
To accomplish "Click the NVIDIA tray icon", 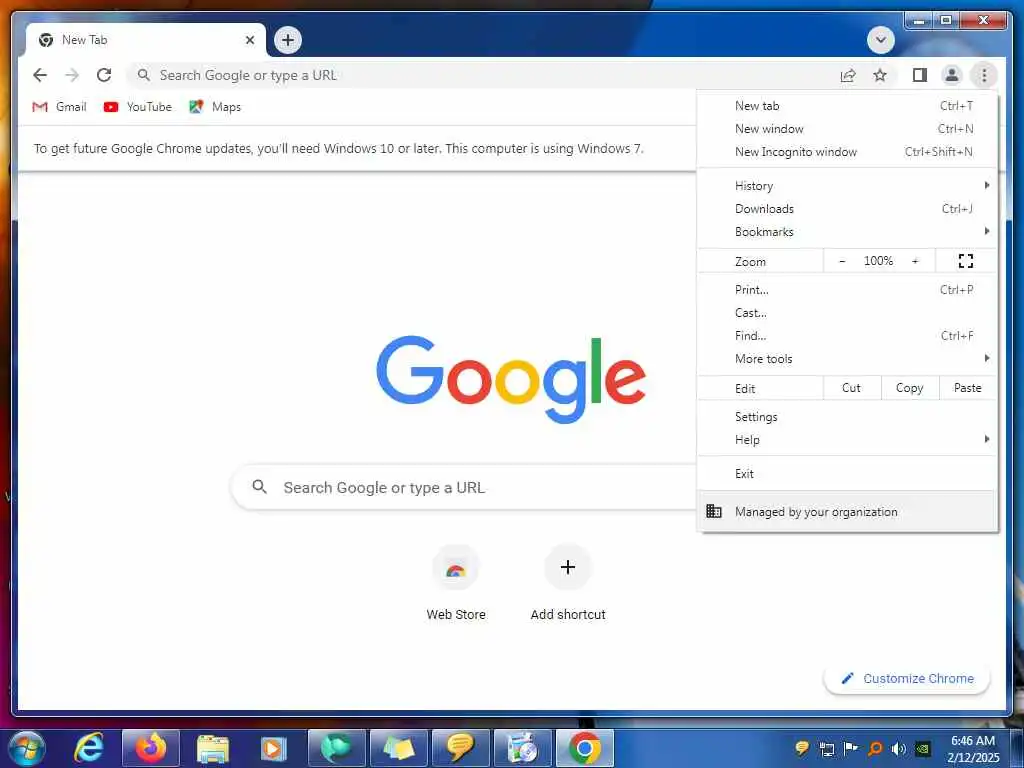I will [x=923, y=748].
